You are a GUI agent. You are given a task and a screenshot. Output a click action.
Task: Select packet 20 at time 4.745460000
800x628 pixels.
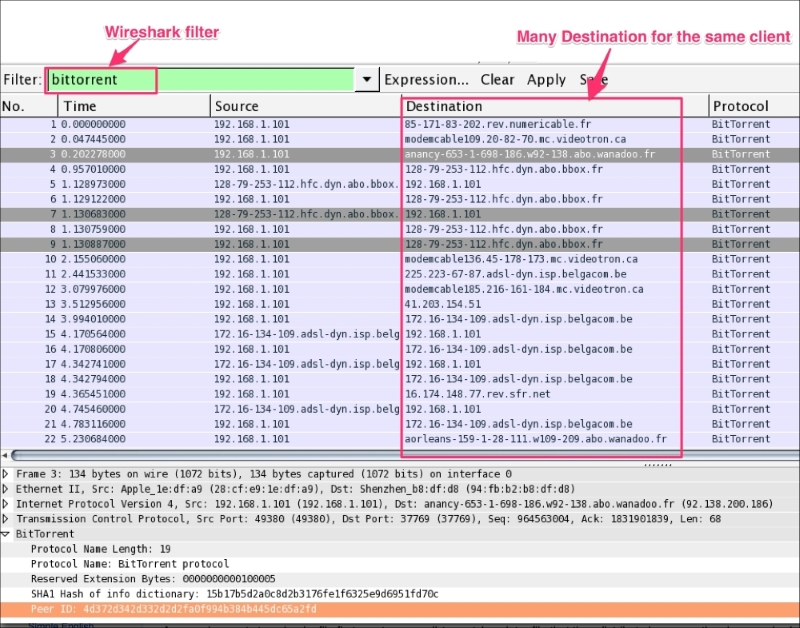[400, 409]
